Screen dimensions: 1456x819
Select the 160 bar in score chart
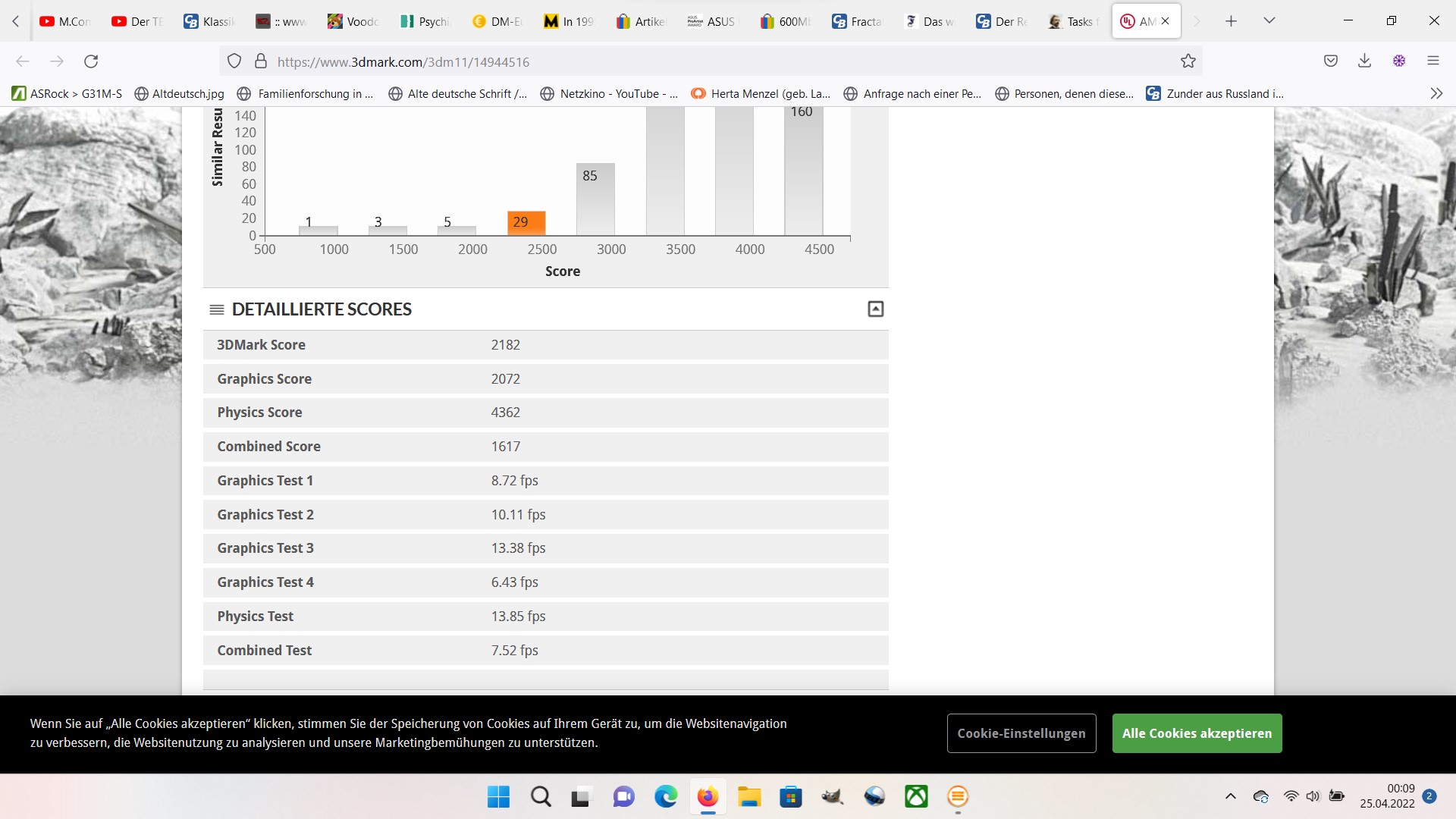tap(803, 171)
